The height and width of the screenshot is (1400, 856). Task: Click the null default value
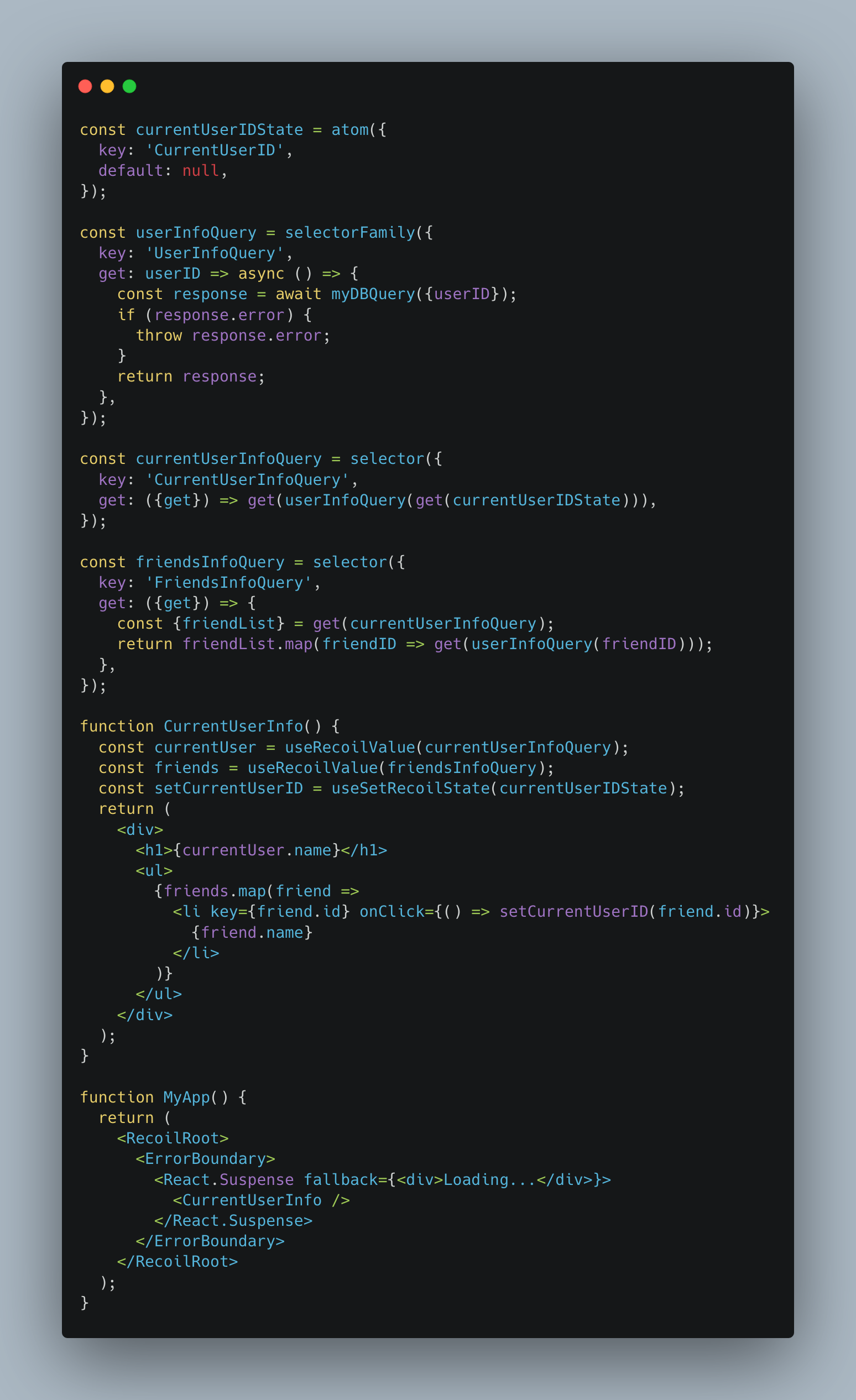point(201,171)
